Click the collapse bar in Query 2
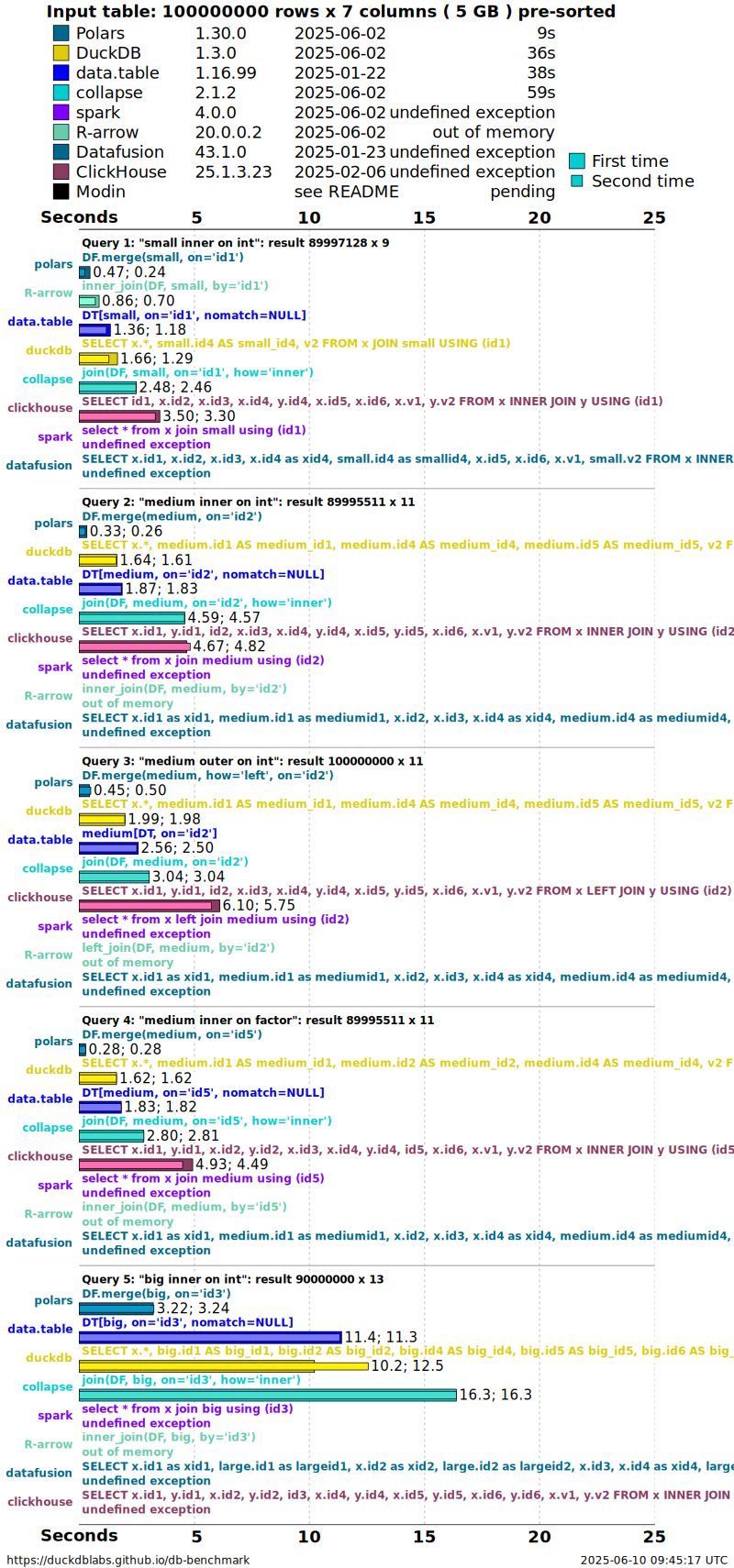This screenshot has width=734, height=1568. 132,618
